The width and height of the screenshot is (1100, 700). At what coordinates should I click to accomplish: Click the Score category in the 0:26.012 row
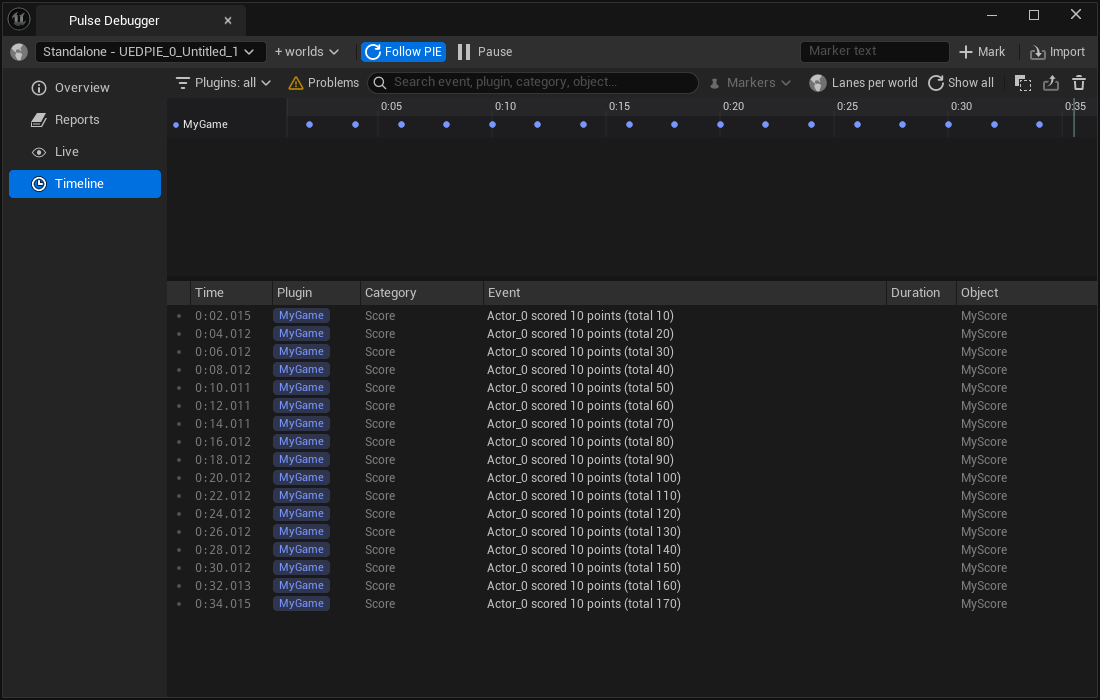(380, 532)
